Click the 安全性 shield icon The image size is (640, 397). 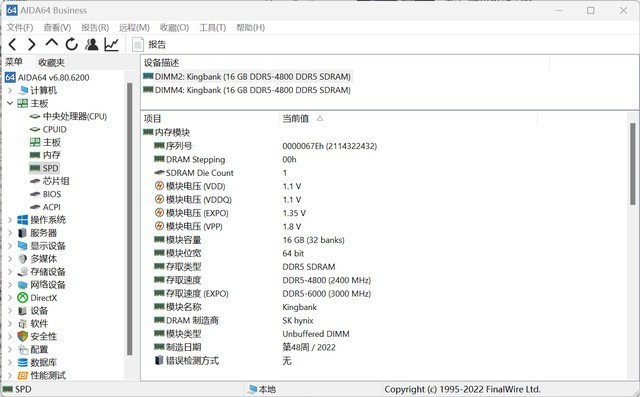tap(23, 337)
